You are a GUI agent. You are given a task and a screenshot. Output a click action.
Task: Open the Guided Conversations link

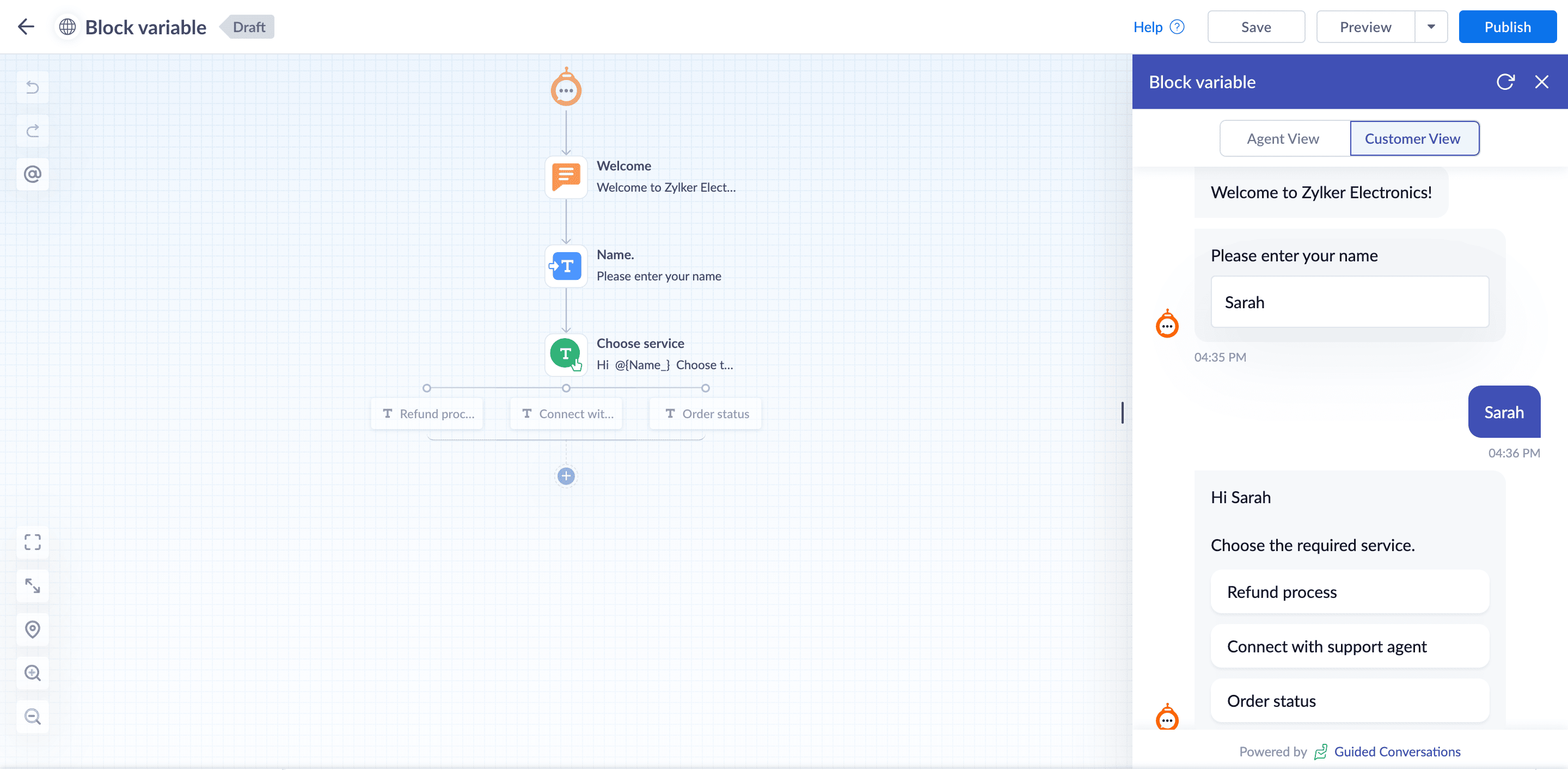[1396, 751]
